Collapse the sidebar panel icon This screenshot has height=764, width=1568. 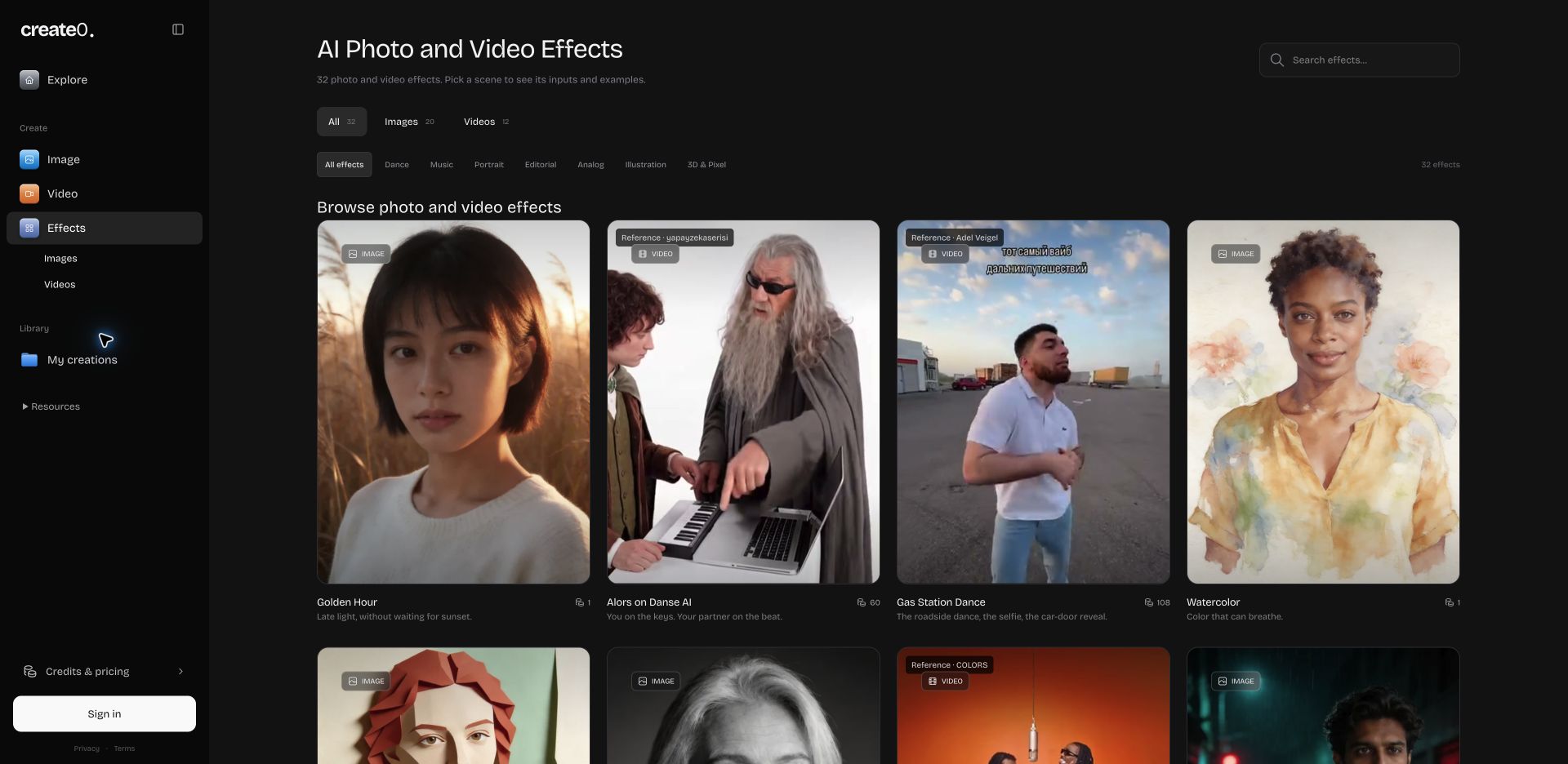pyautogui.click(x=178, y=29)
